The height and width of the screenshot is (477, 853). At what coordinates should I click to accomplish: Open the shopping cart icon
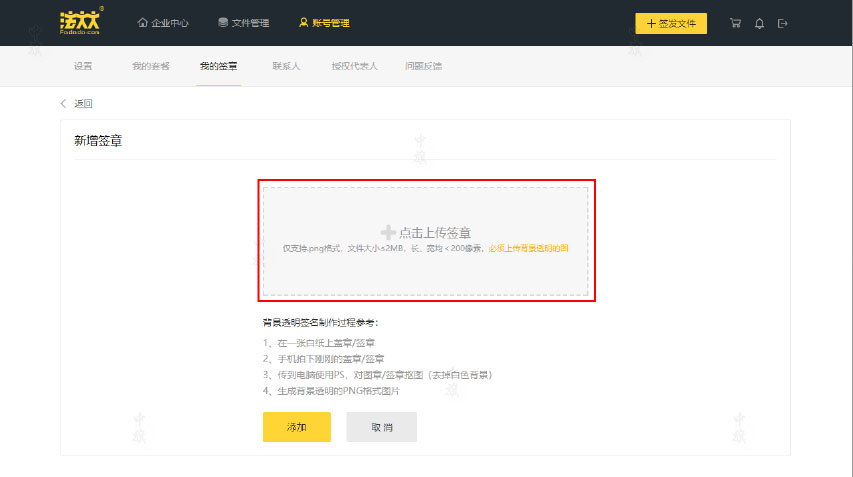pos(736,23)
